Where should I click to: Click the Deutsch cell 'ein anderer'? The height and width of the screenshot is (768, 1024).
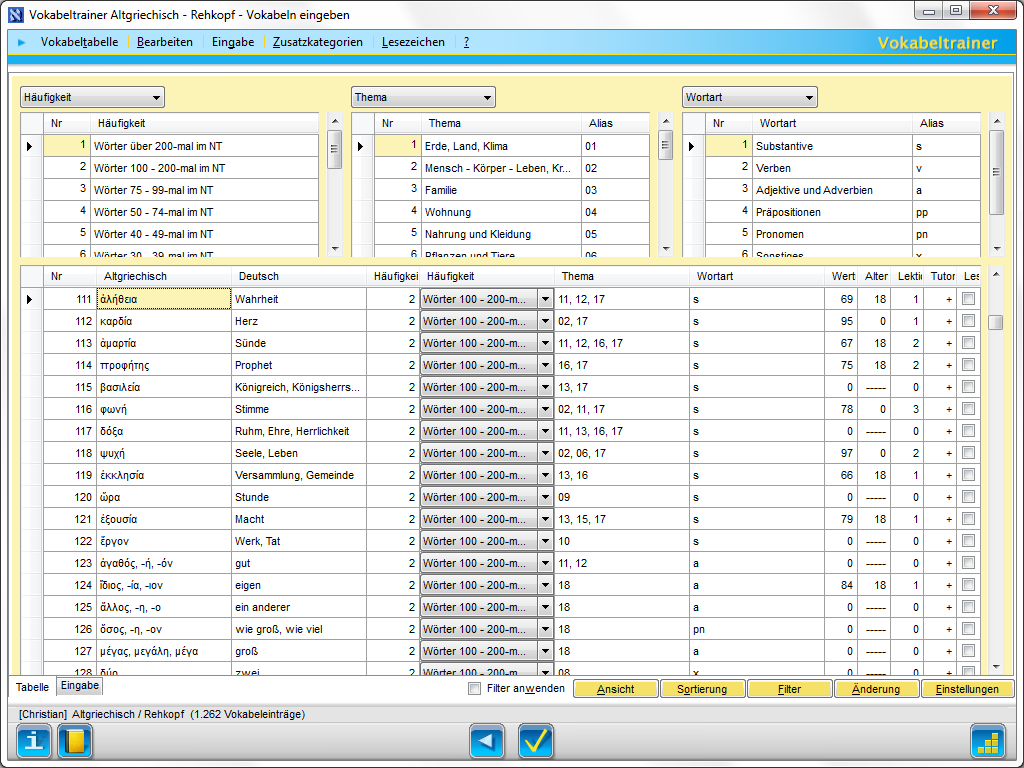tap(298, 607)
